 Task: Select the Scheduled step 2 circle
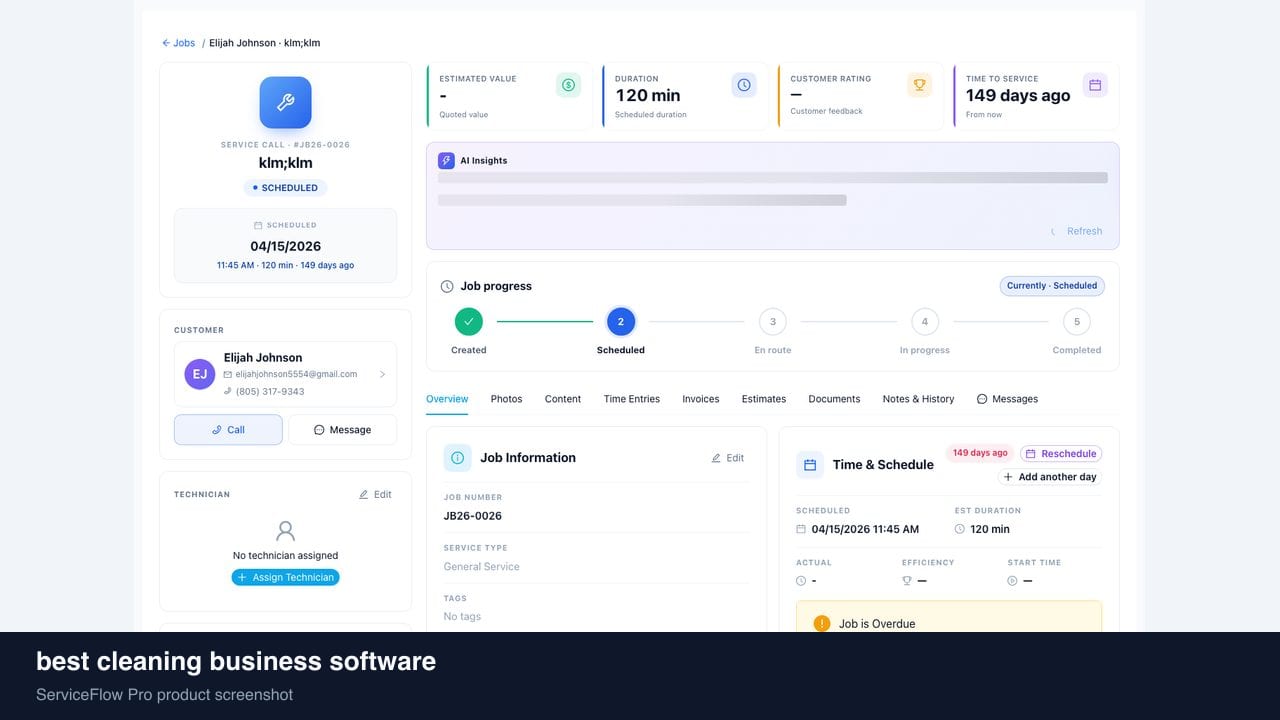(621, 322)
